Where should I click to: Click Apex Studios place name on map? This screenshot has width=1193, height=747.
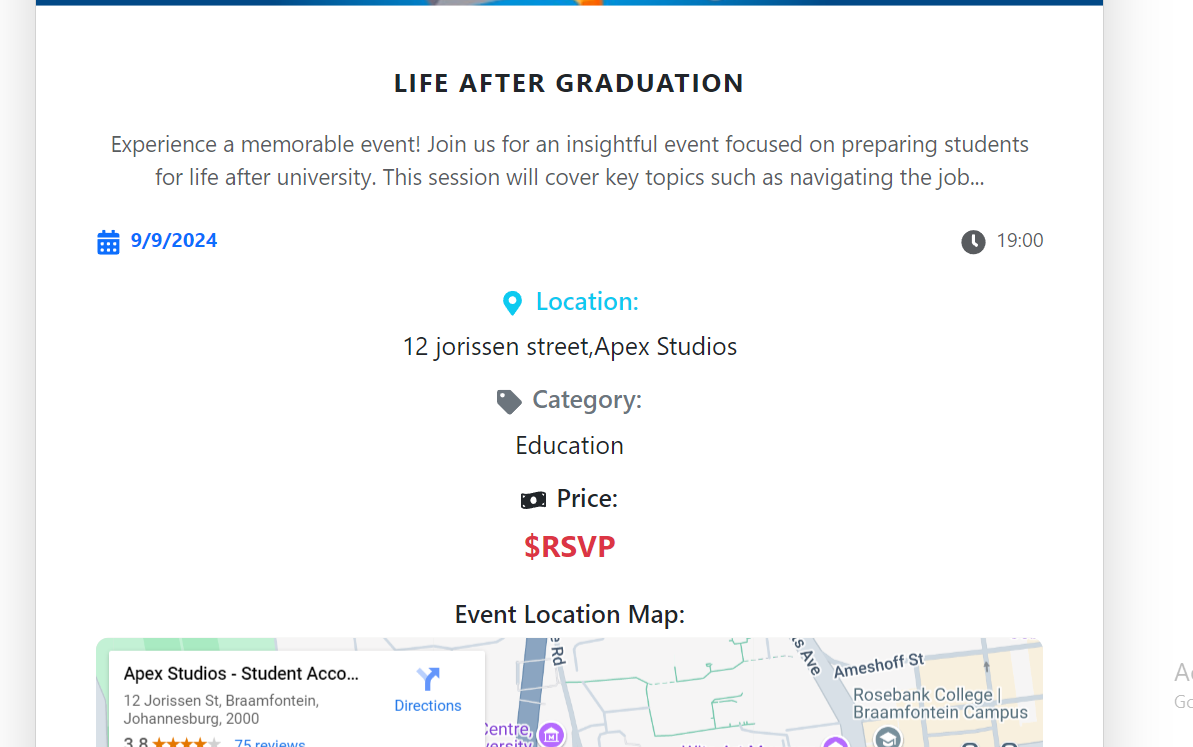(x=241, y=674)
